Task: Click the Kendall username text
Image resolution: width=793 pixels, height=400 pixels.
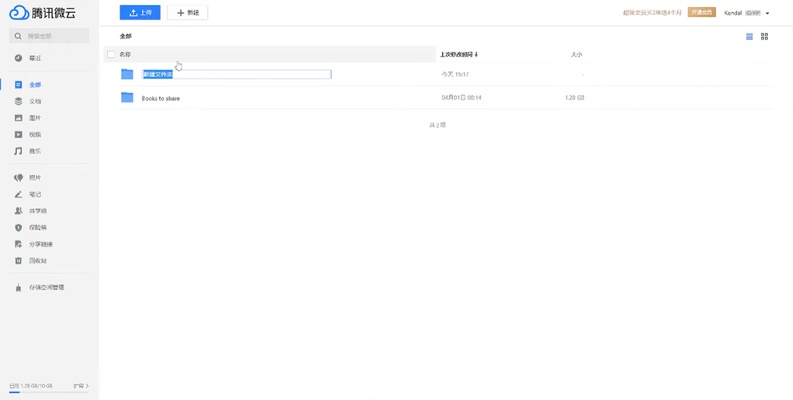Action: click(x=733, y=13)
